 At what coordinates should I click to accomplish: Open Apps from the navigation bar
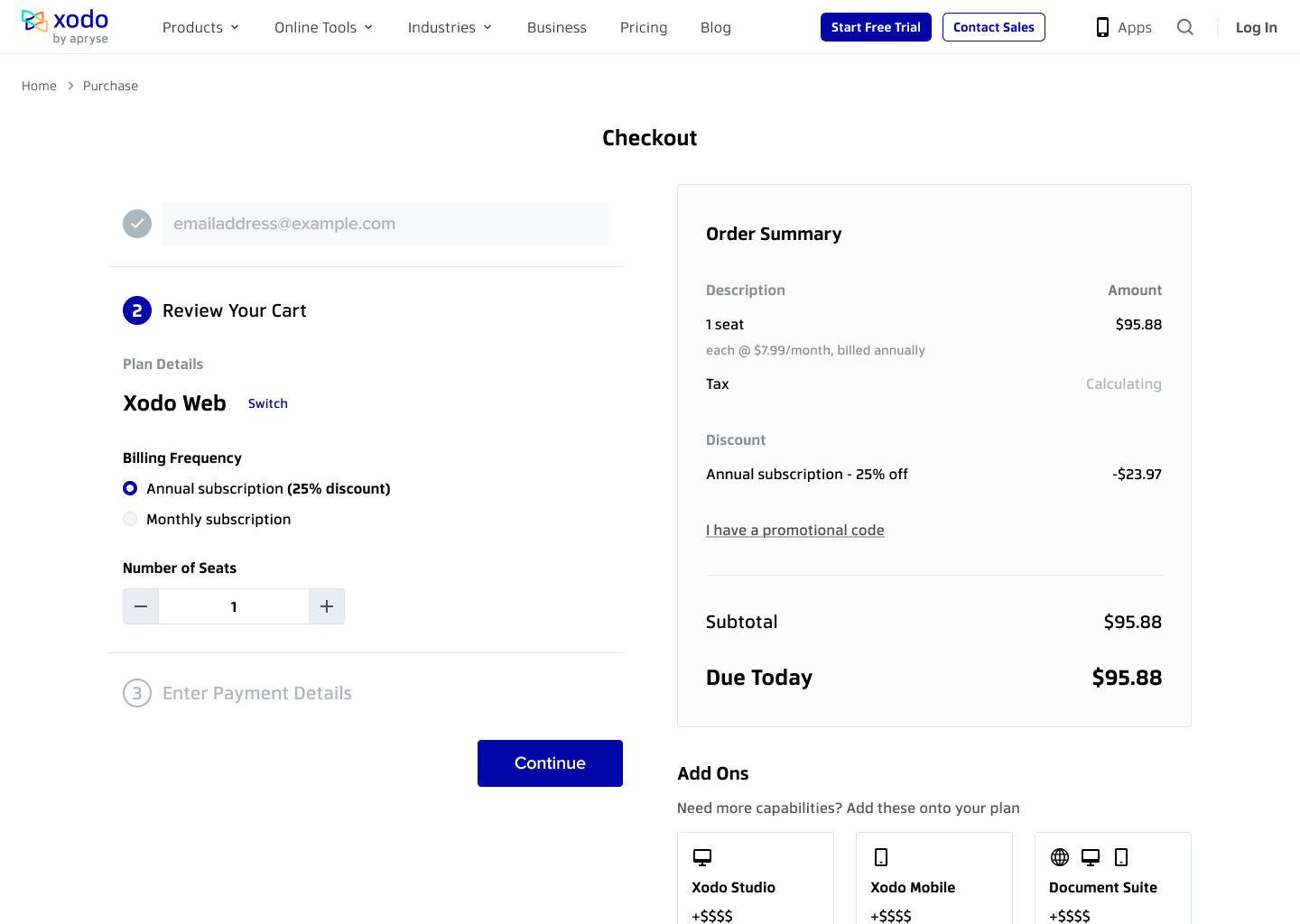coord(1124,27)
